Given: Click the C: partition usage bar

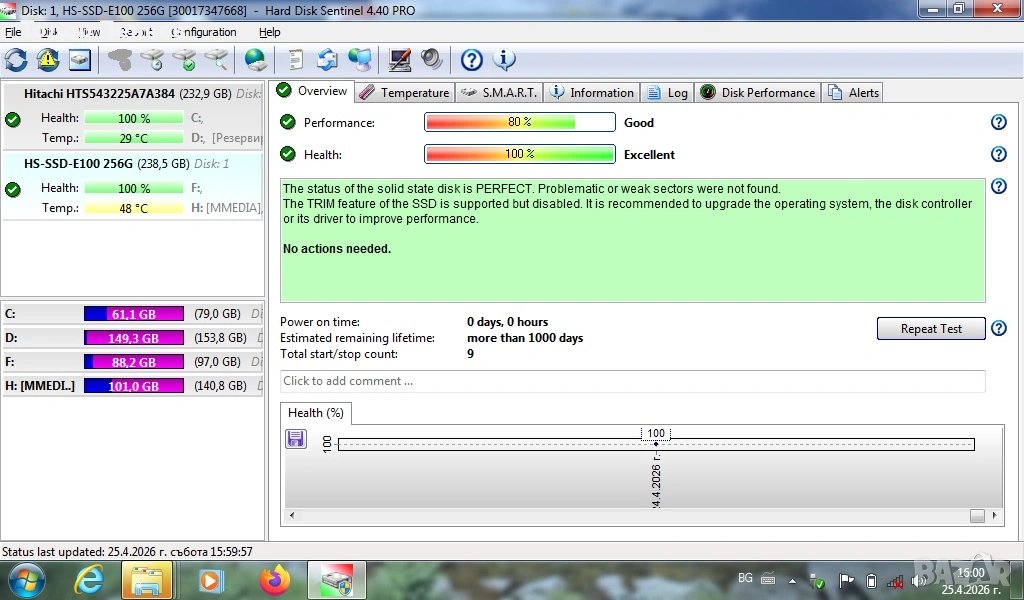Looking at the screenshot, I should pos(133,314).
